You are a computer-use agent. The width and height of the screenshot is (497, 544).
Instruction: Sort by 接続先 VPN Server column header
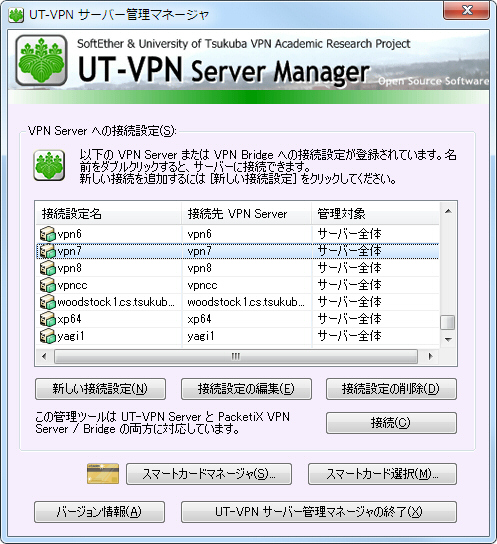click(x=246, y=213)
